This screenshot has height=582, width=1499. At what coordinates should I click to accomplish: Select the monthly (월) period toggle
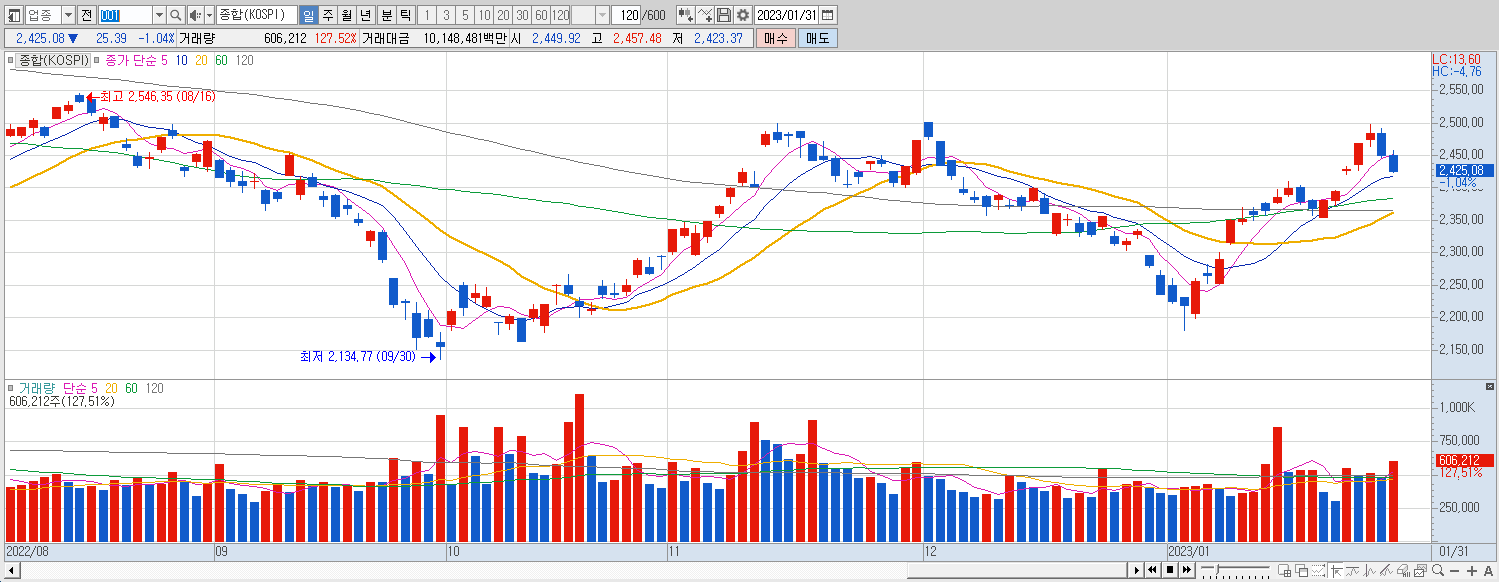pyautogui.click(x=346, y=15)
